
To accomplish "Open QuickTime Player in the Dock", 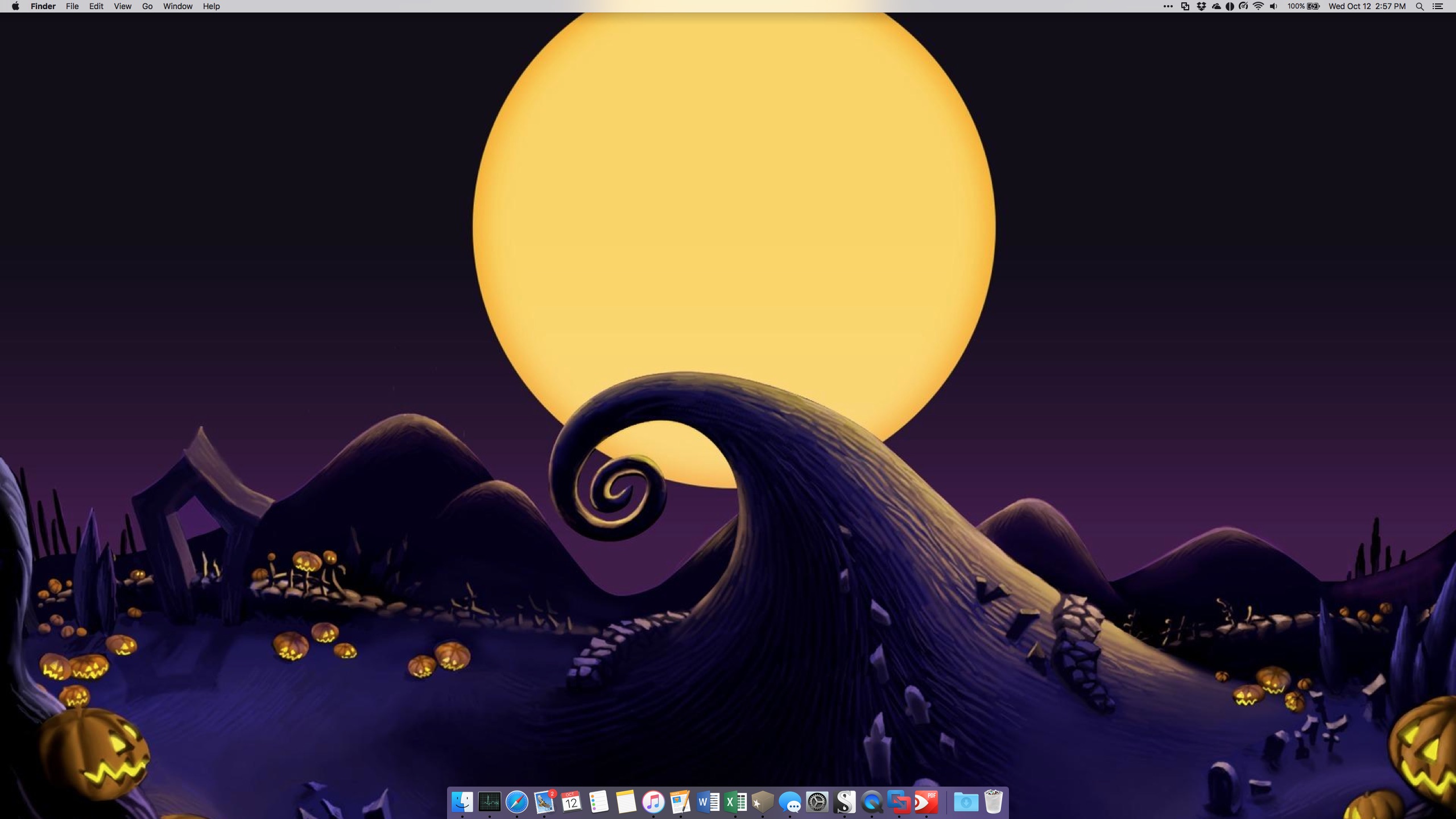I will coord(872,803).
